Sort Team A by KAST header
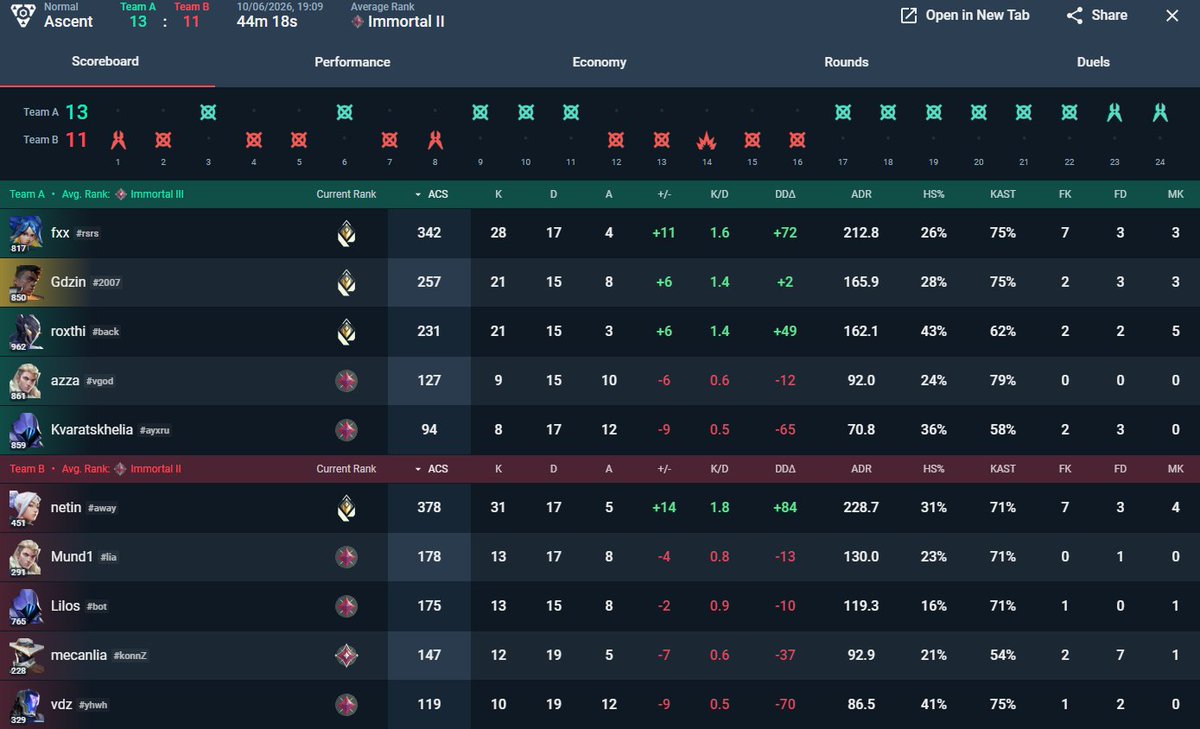1200x729 pixels. point(1003,194)
